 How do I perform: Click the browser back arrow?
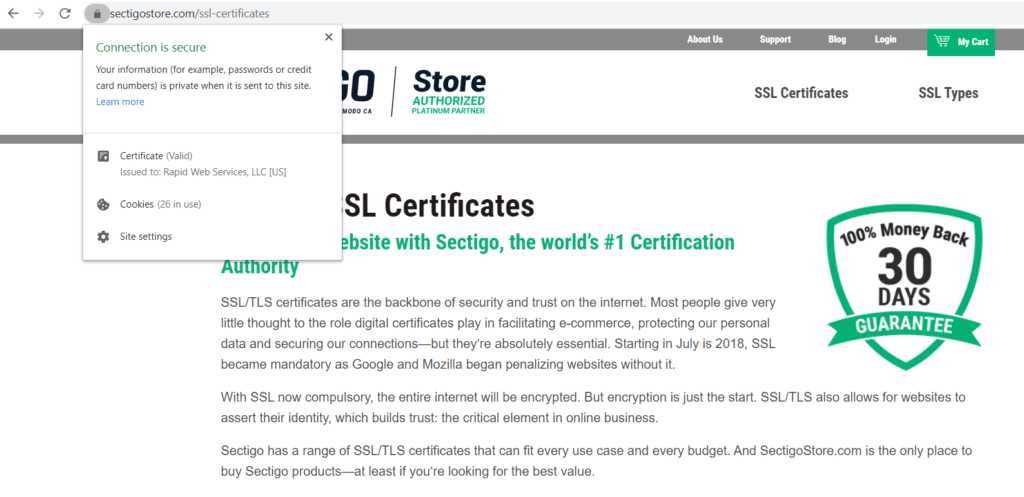click(13, 14)
